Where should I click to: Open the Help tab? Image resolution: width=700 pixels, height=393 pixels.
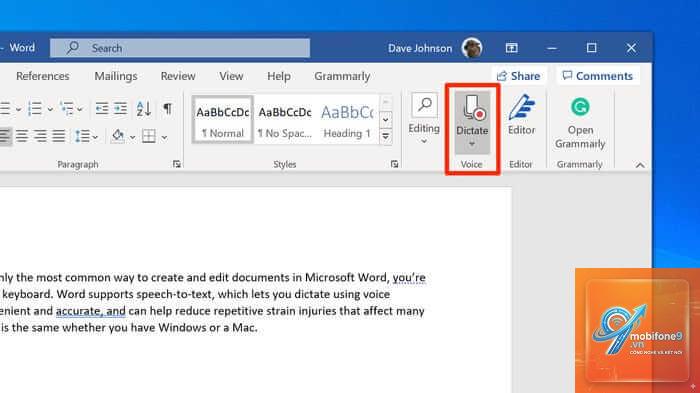[x=279, y=76]
